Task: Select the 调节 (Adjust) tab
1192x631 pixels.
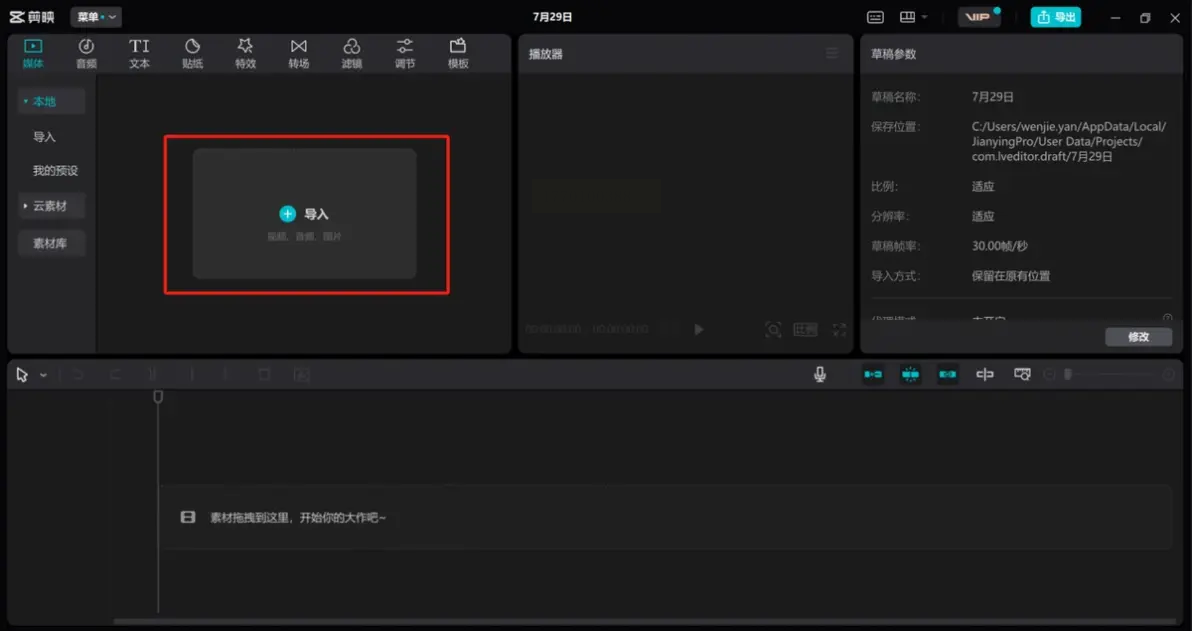Action: pyautogui.click(x=405, y=54)
